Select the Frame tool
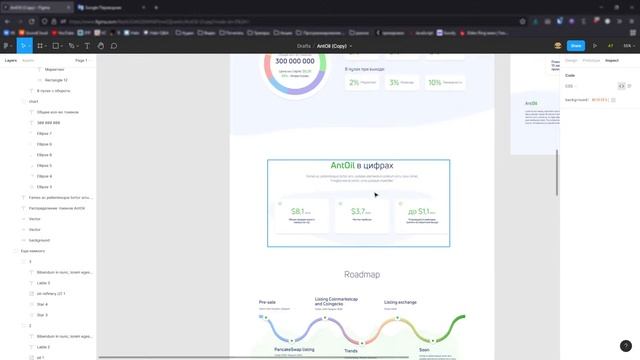This screenshot has width=640, height=360. tap(41, 46)
